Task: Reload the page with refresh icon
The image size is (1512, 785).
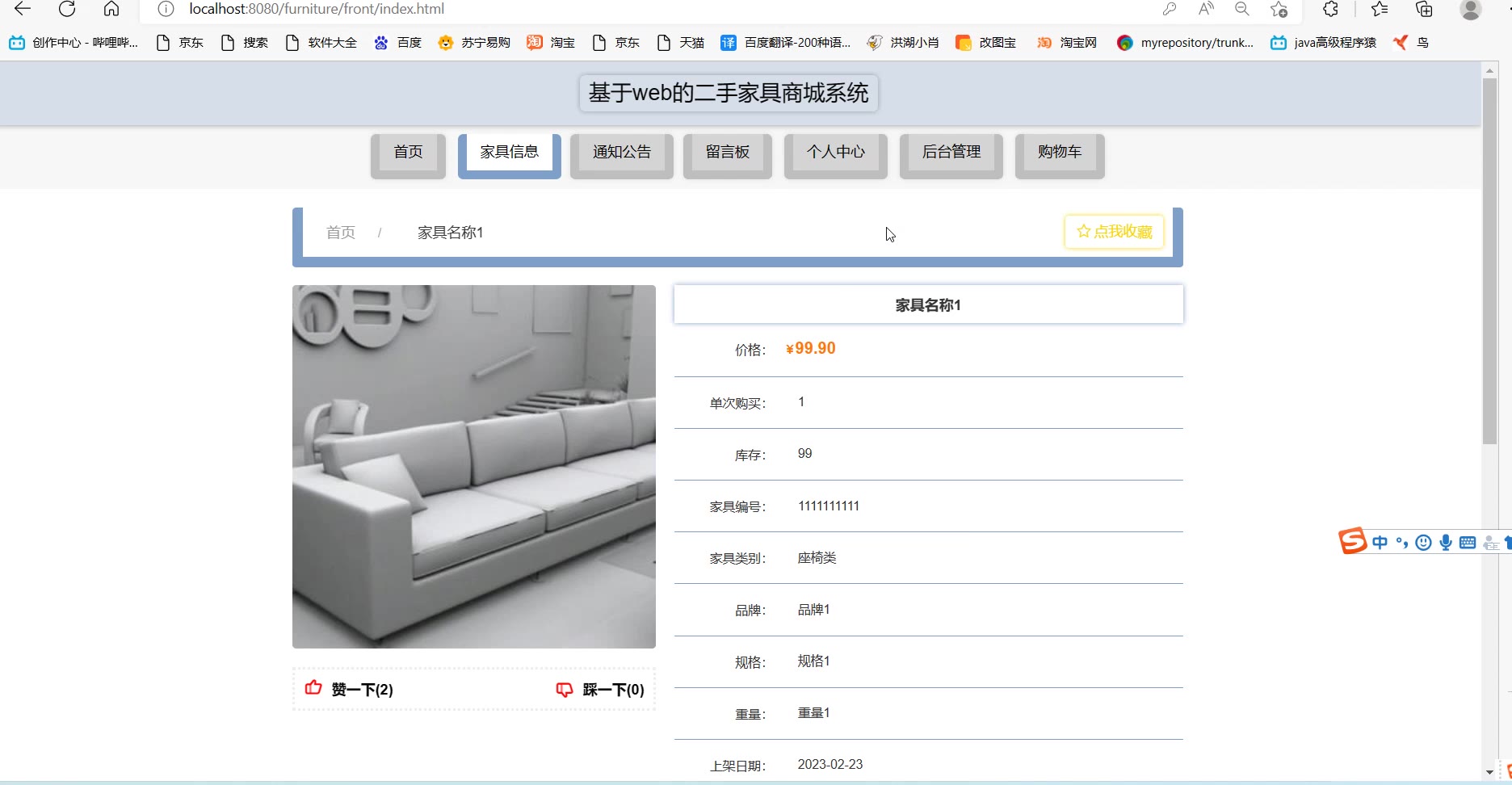Action: (67, 9)
